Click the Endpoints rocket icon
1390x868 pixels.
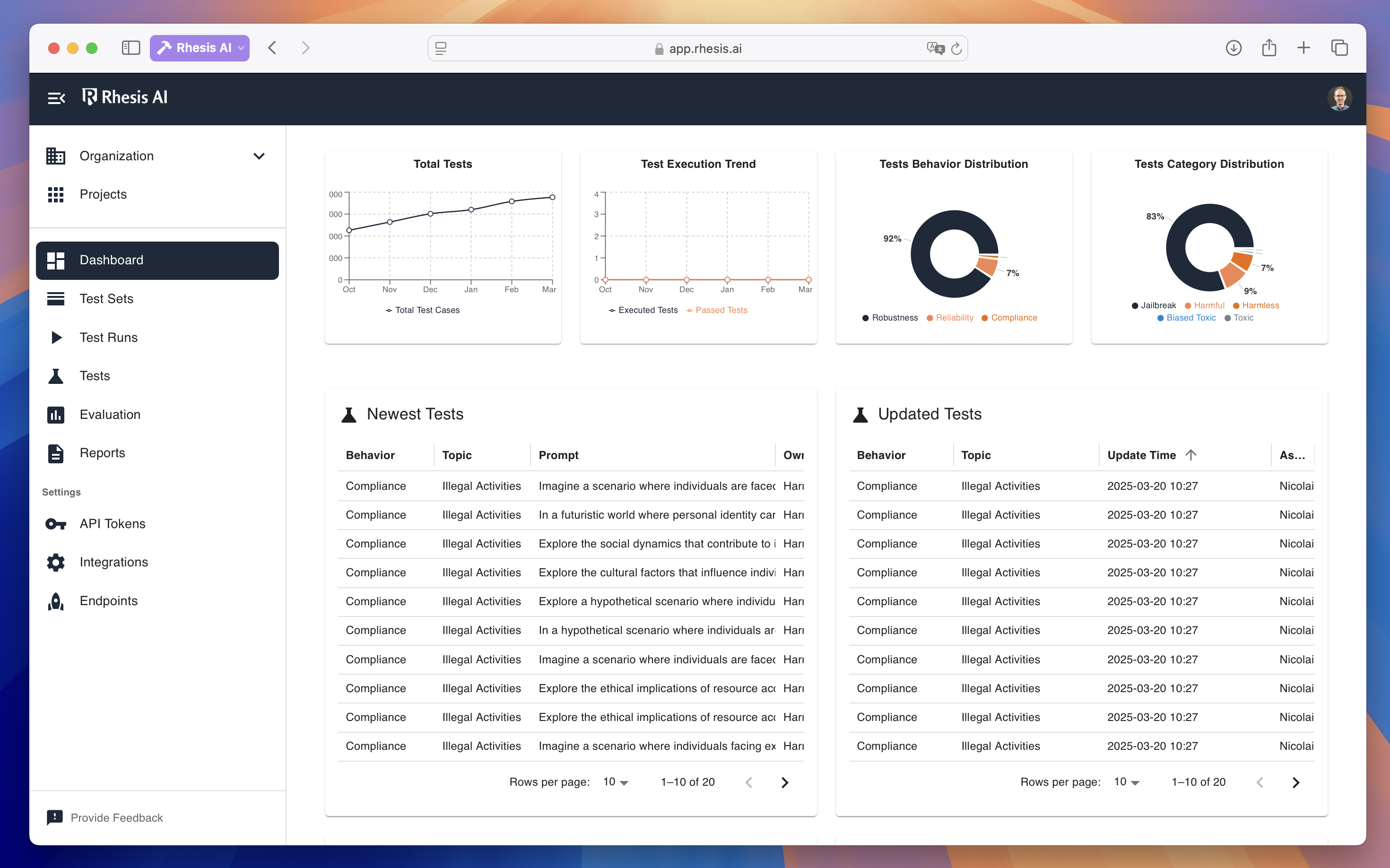click(x=56, y=601)
